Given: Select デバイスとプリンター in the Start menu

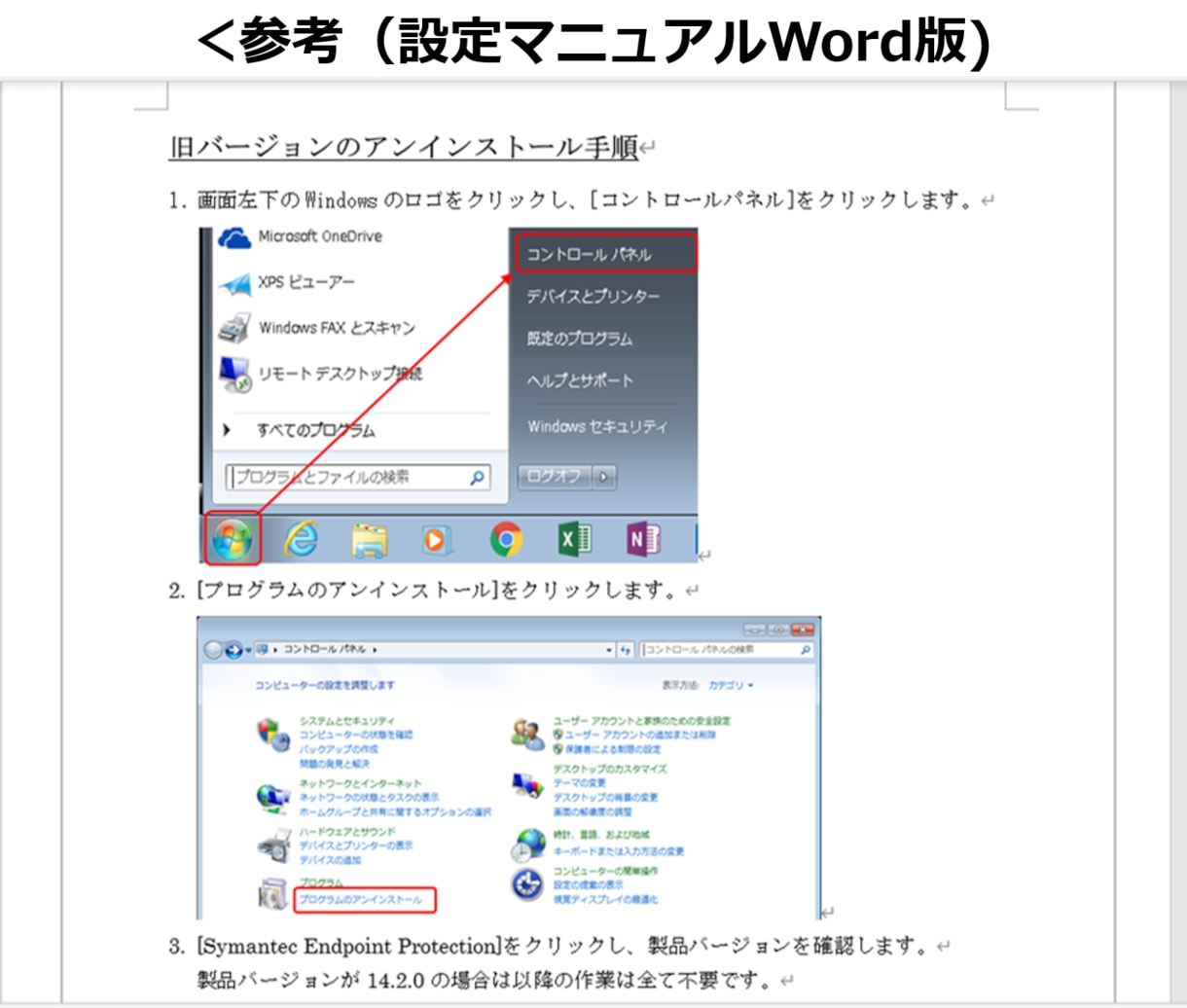Looking at the screenshot, I should click(x=593, y=296).
